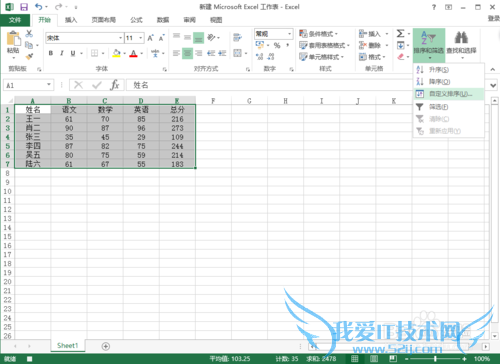Toggle middle vertical alignment
The image size is (500, 364).
tap(187, 37)
